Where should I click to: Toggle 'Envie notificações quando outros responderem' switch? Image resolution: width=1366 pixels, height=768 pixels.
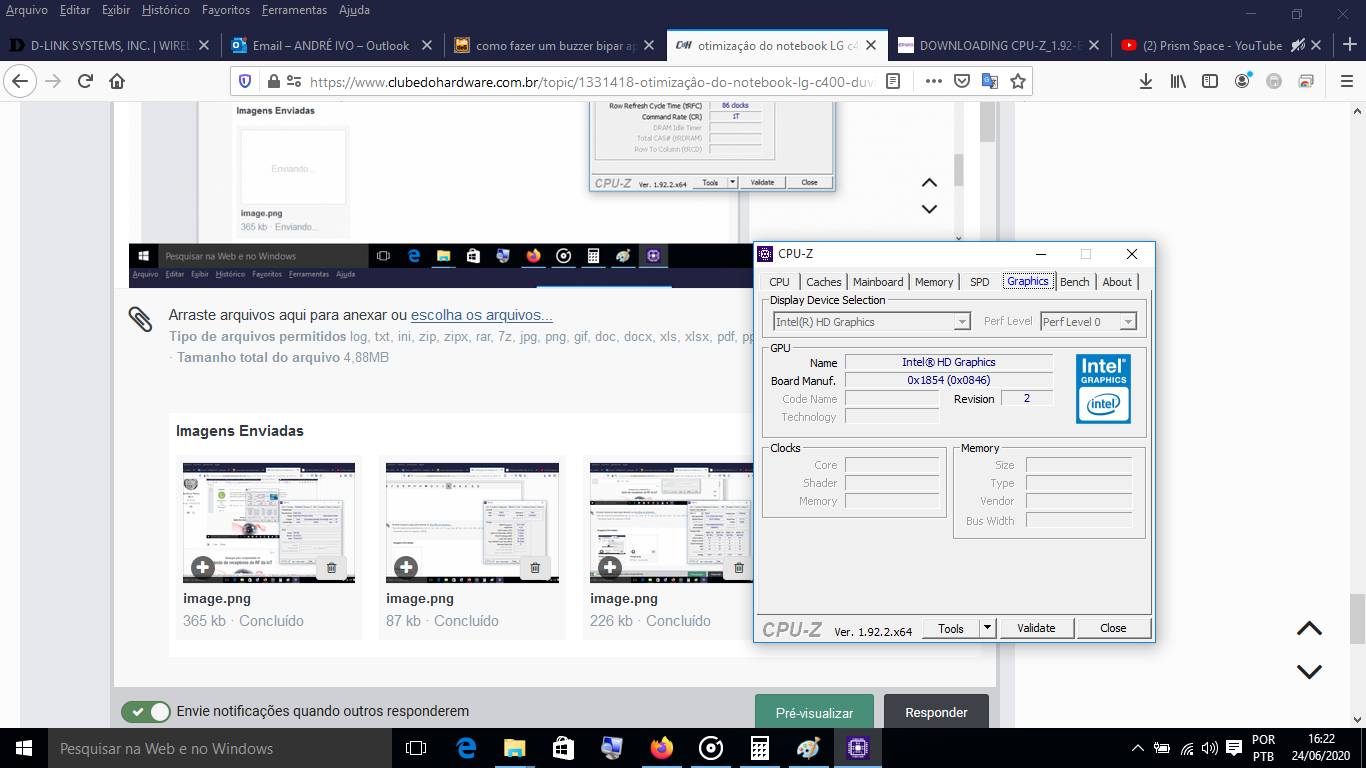(x=146, y=712)
